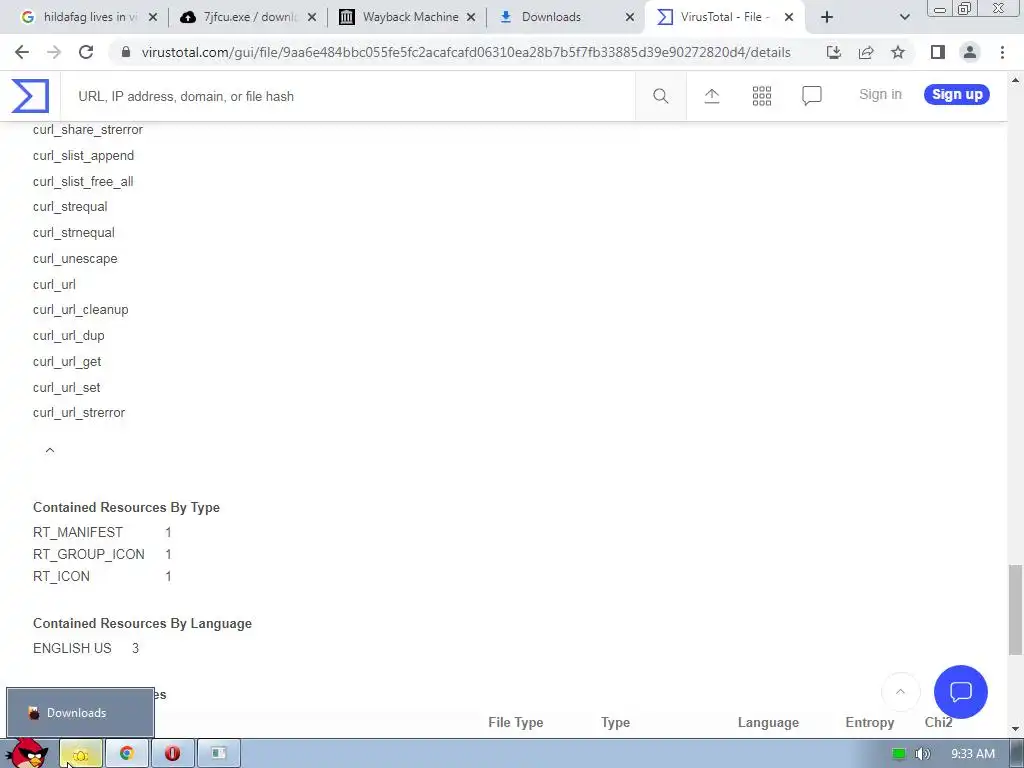Screen dimensions: 1024x768
Task: Click the Sign in link
Action: [x=880, y=95]
